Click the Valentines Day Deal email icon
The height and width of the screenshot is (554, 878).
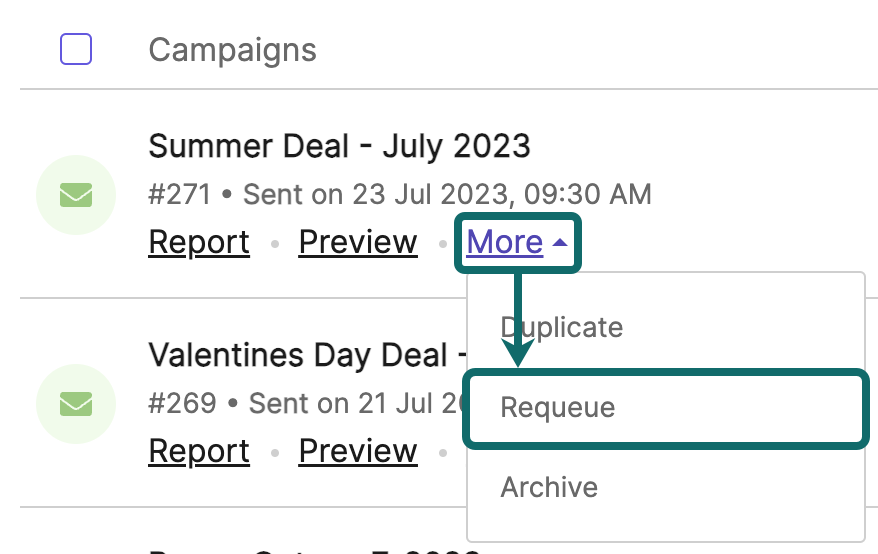point(76,404)
